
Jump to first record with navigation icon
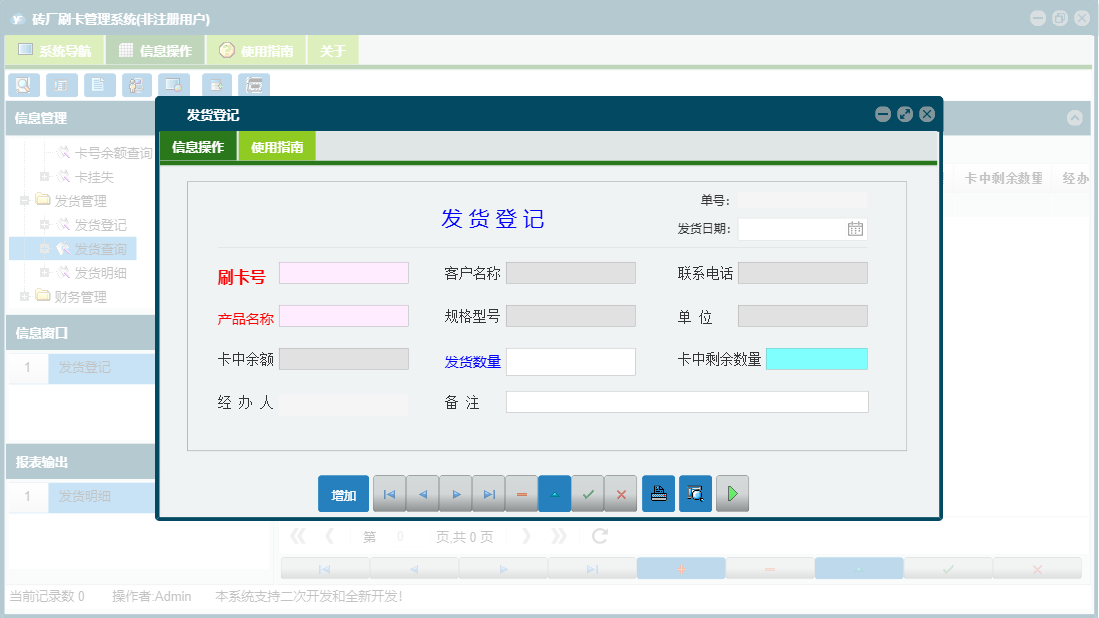click(x=389, y=493)
